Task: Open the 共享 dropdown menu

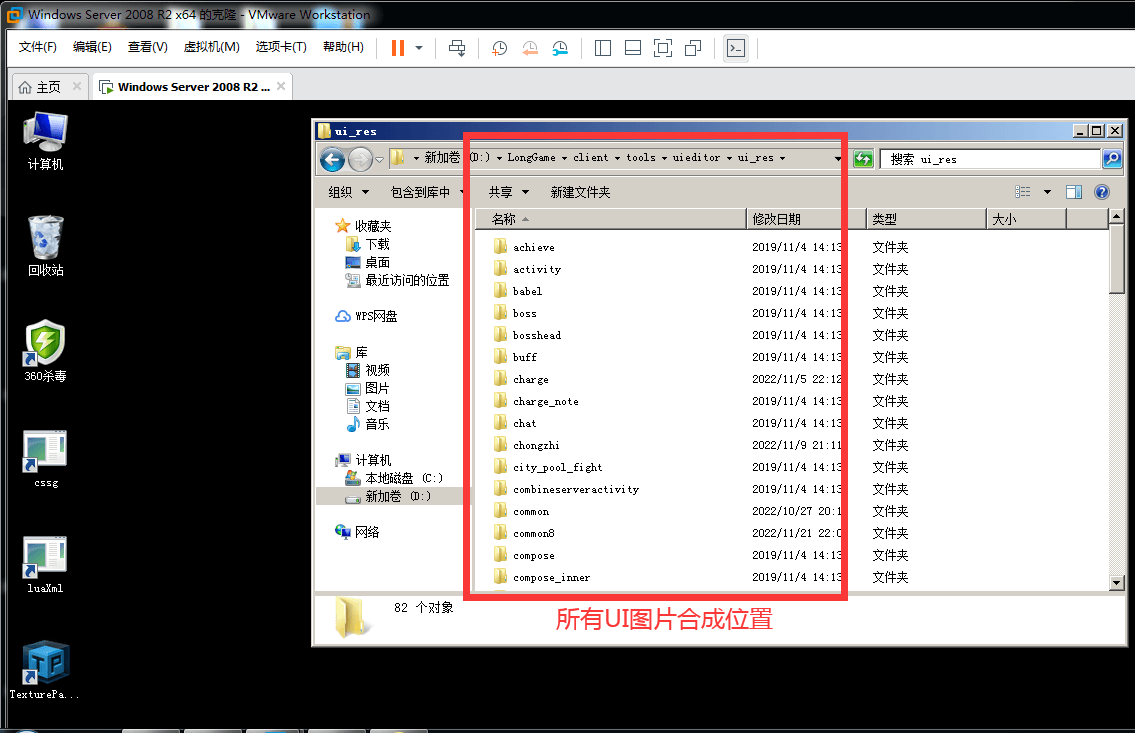Action: [x=508, y=192]
